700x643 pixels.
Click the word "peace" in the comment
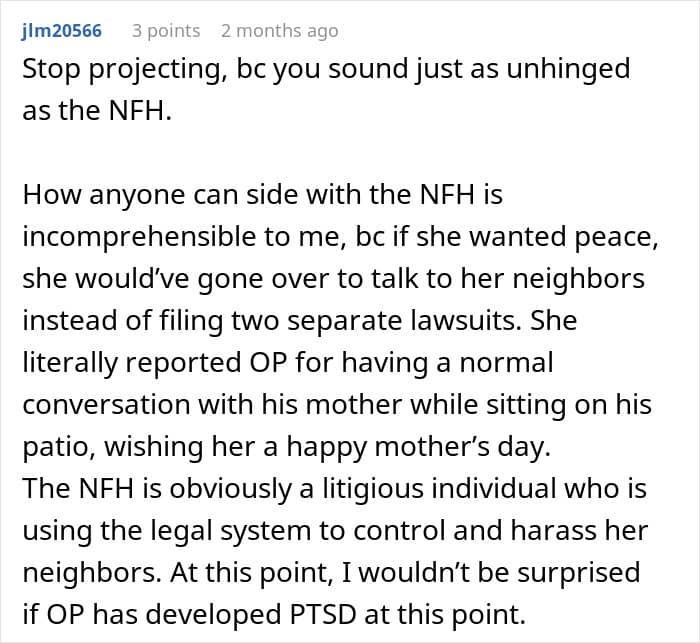[x=616, y=237]
